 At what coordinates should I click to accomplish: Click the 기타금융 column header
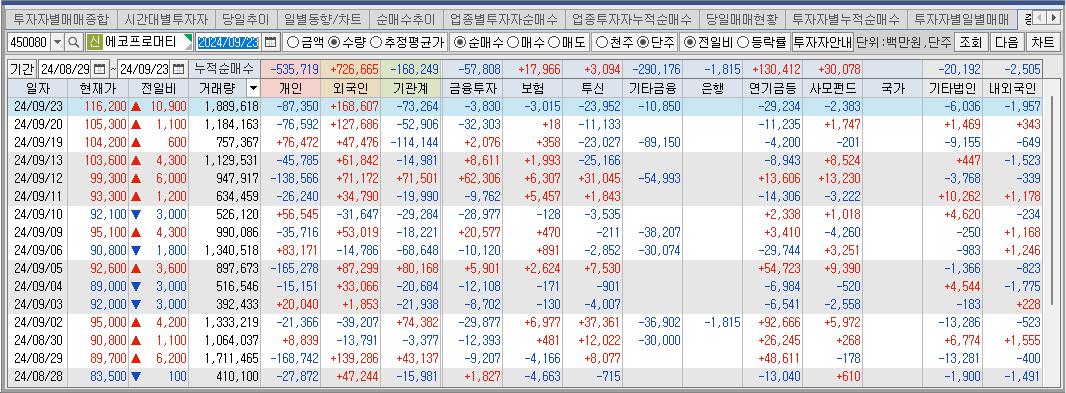[x=653, y=88]
